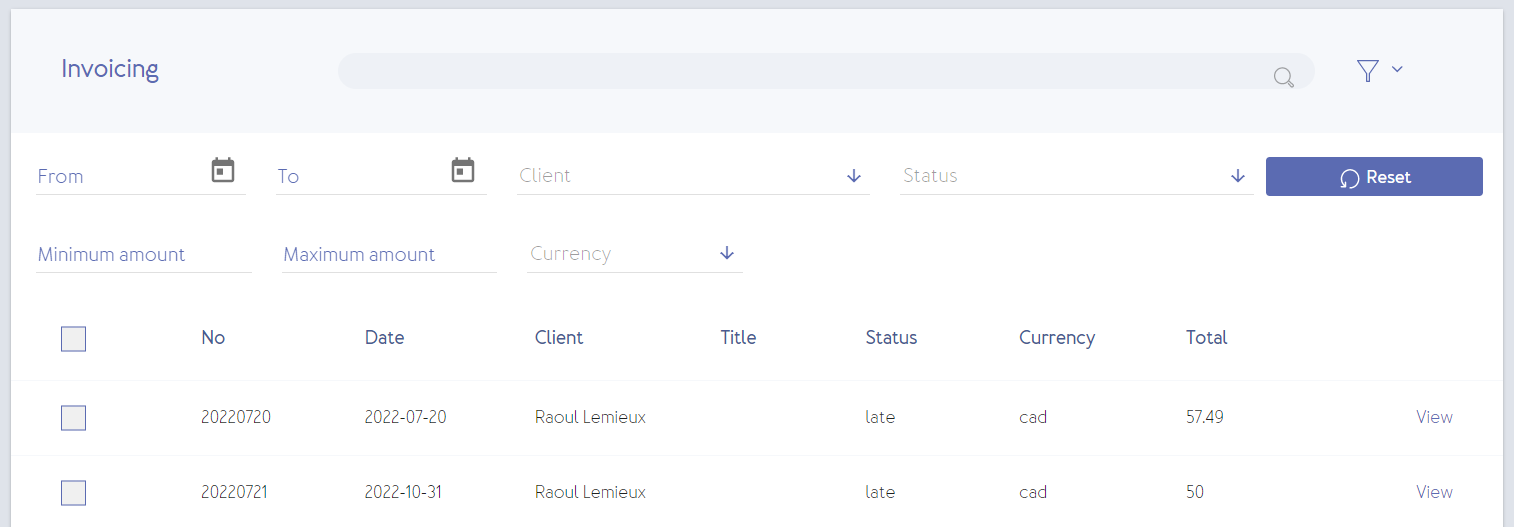
Task: Toggle the select-all header checkbox
Action: tap(73, 339)
